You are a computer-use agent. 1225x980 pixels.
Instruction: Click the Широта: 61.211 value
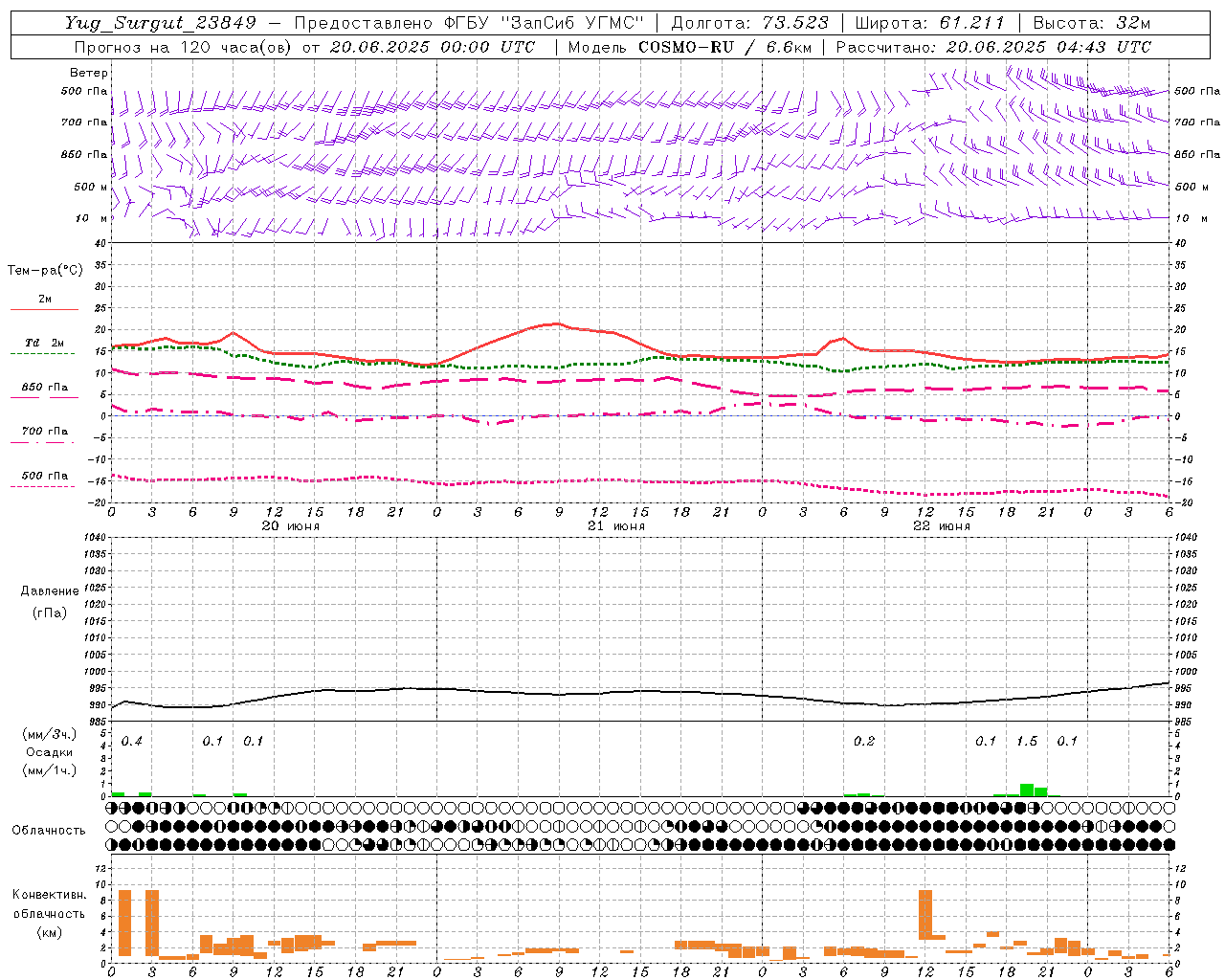(x=929, y=23)
